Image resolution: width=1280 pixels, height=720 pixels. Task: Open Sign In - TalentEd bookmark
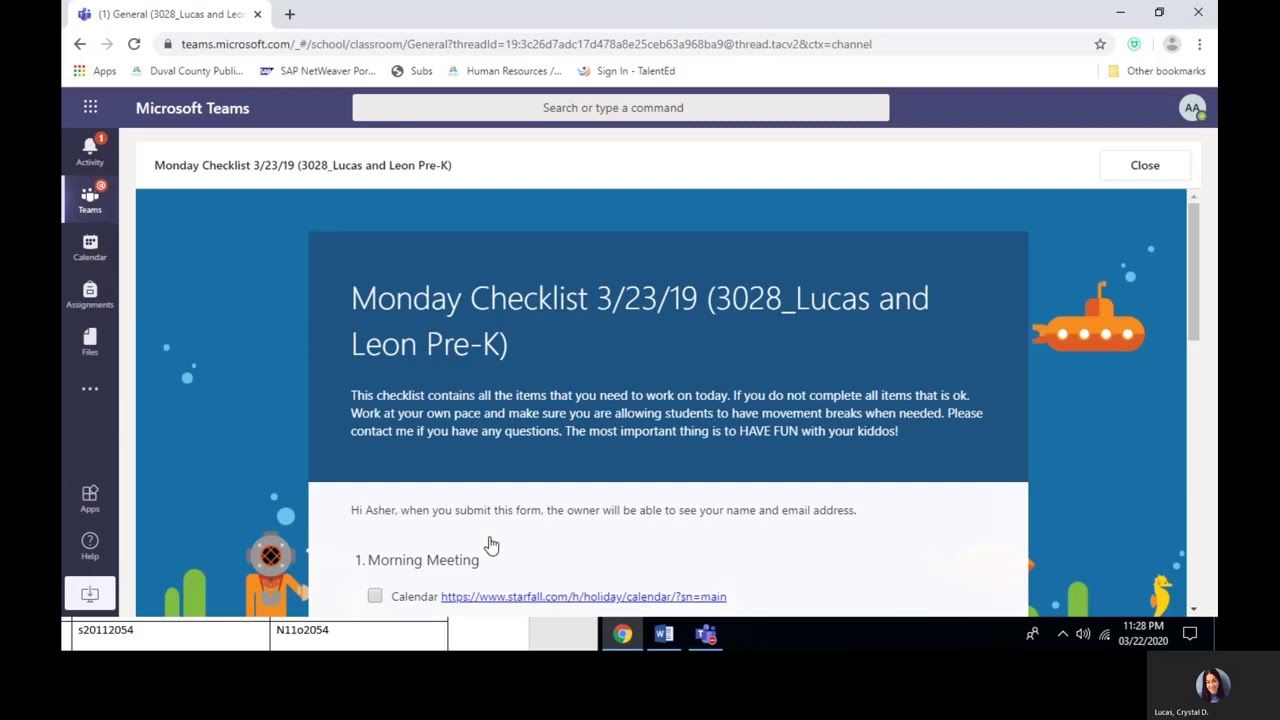[x=625, y=71]
